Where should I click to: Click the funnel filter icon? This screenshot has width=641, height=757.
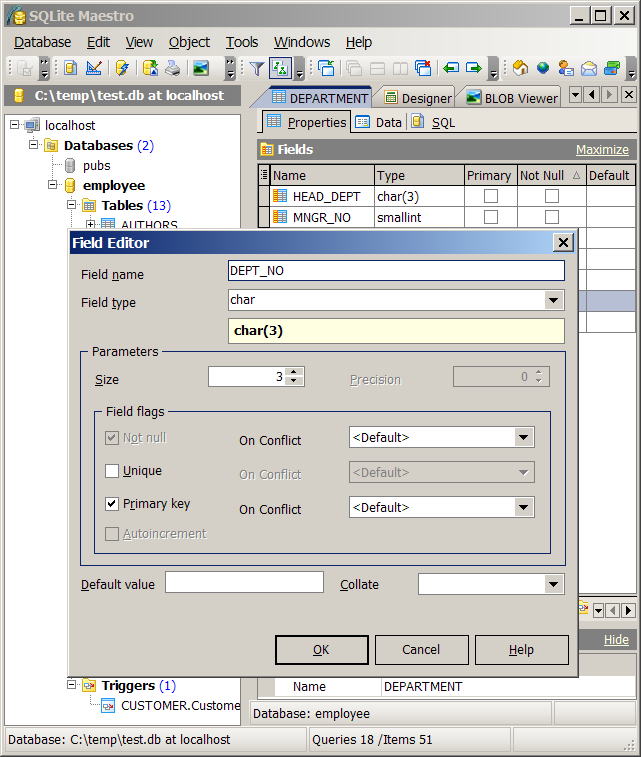(x=257, y=69)
